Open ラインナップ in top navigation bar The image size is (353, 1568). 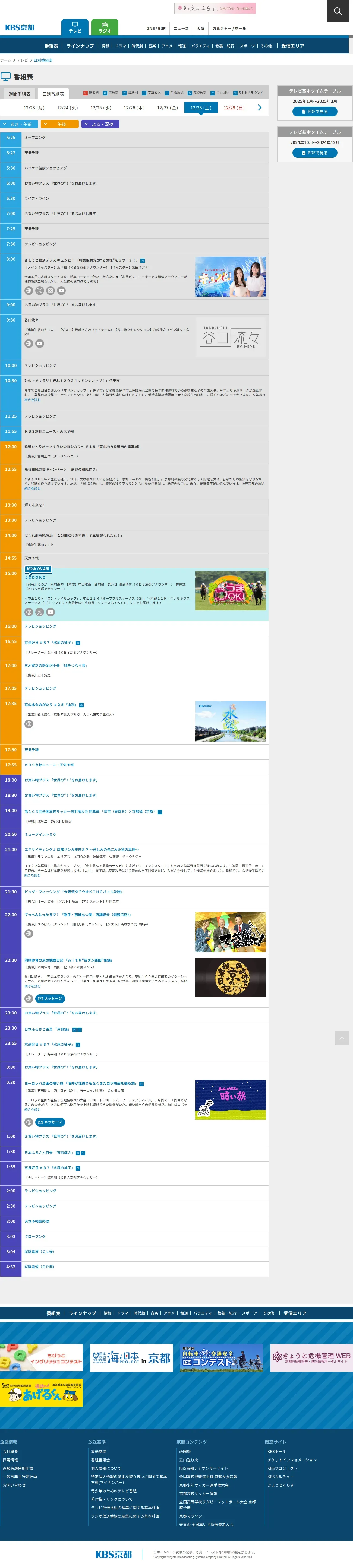pyautogui.click(x=80, y=46)
